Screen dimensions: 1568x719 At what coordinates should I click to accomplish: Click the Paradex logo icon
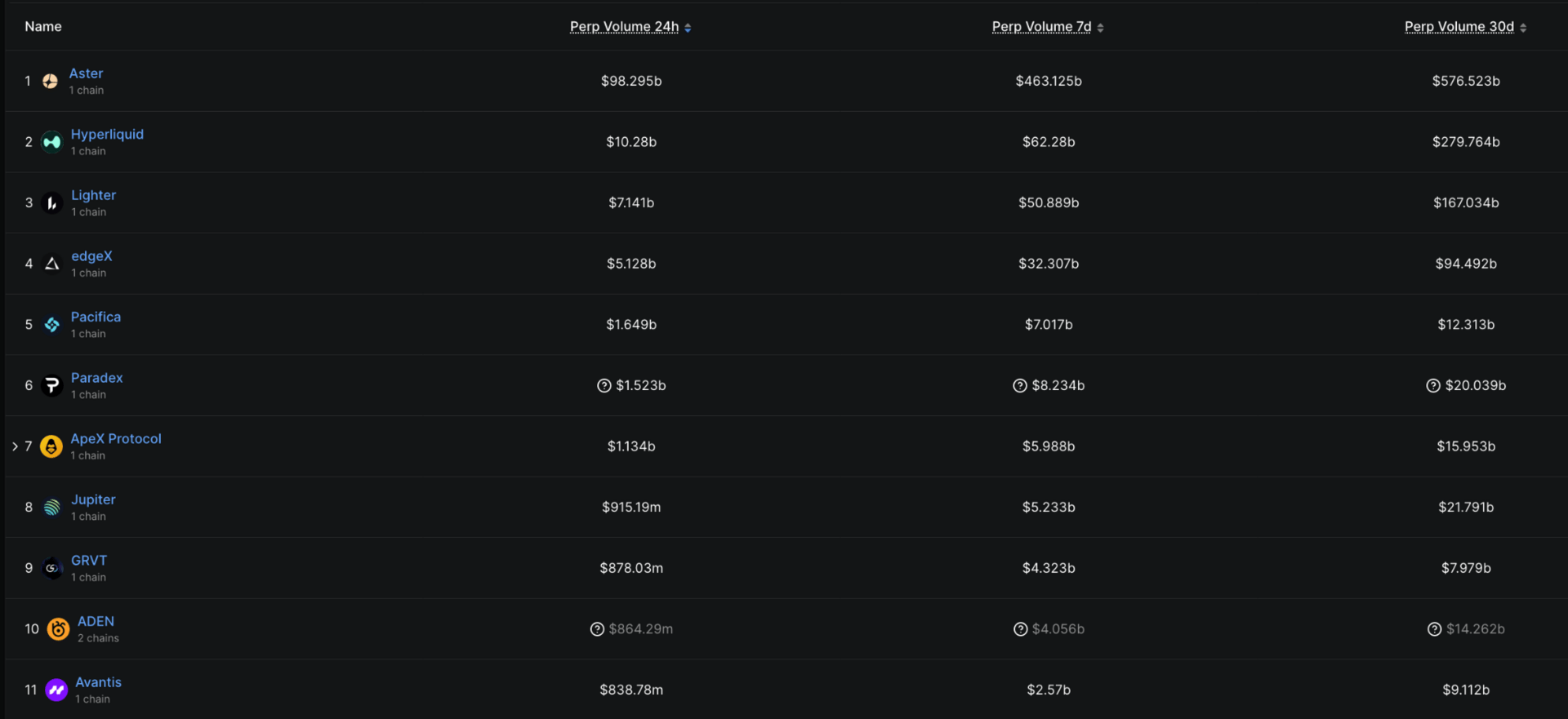click(51, 385)
